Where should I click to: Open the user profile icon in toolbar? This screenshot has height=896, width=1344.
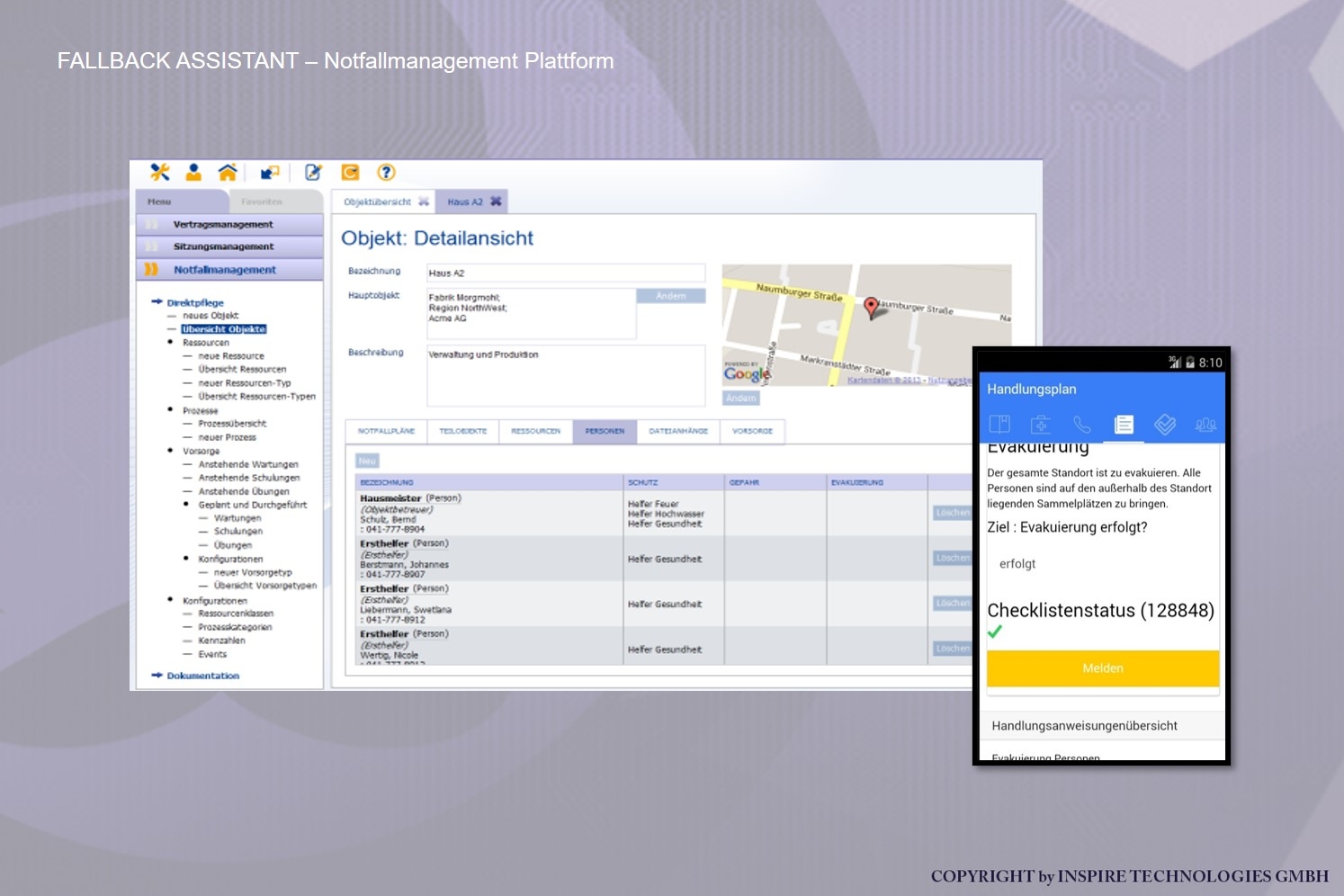click(193, 173)
